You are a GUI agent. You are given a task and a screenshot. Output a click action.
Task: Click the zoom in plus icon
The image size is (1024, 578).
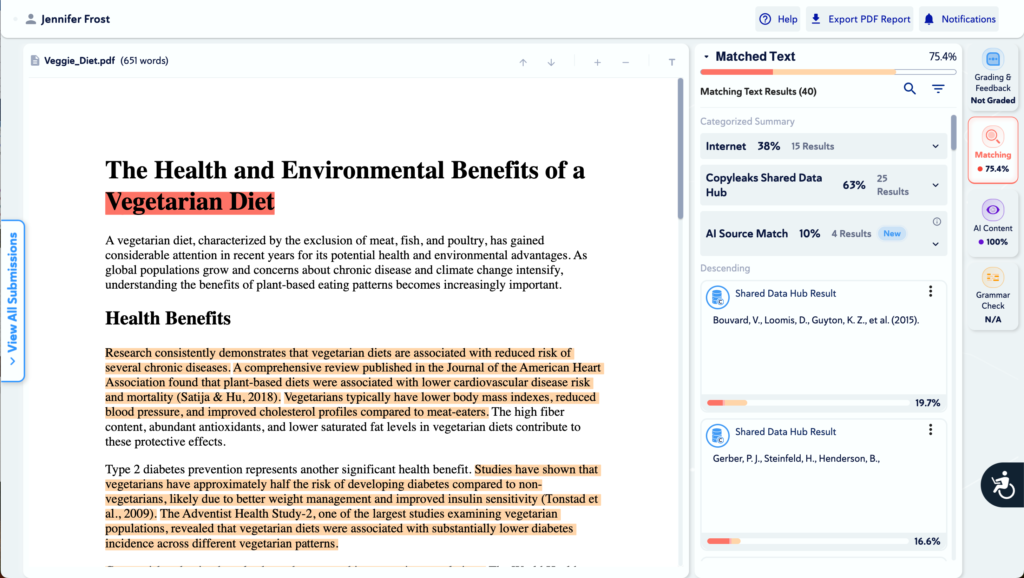597,62
